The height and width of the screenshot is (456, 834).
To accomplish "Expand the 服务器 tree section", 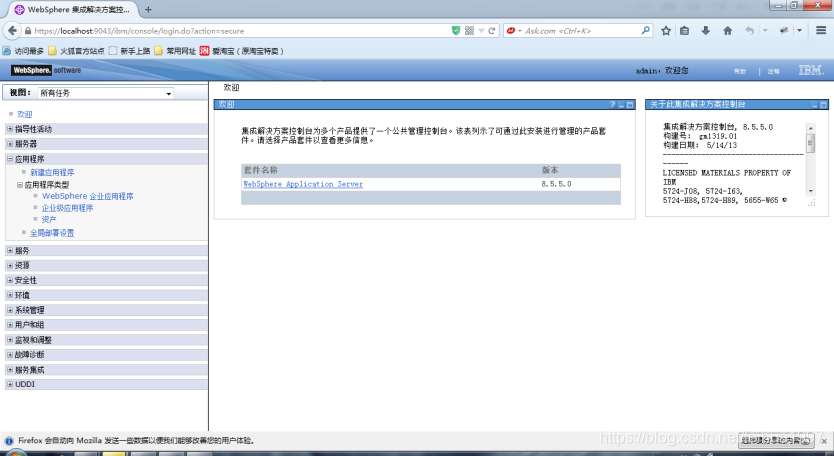I will pyautogui.click(x=10, y=144).
